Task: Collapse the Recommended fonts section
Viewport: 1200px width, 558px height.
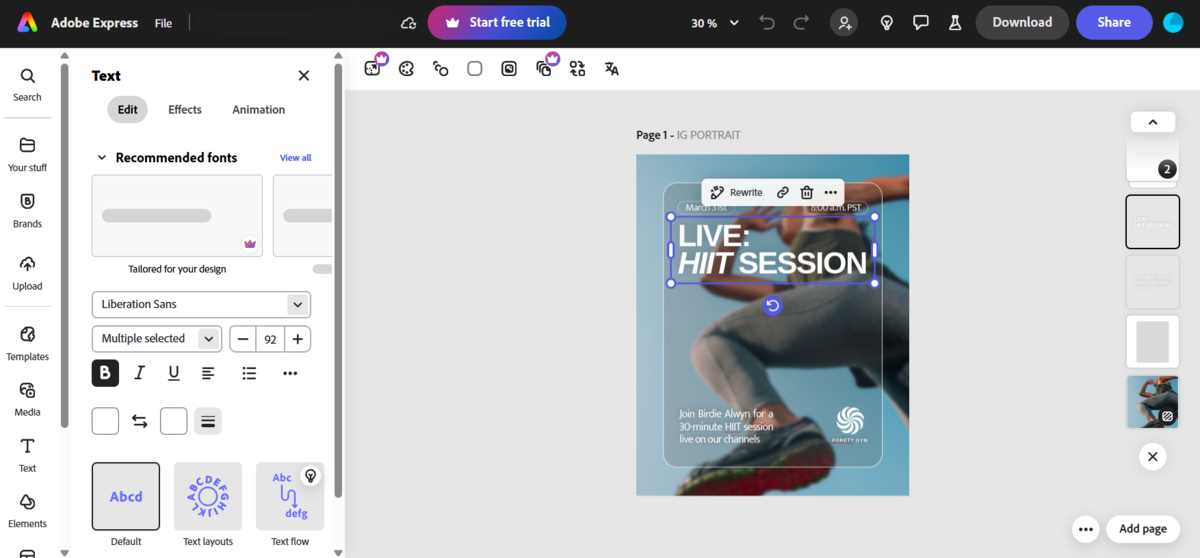Action: 101,158
